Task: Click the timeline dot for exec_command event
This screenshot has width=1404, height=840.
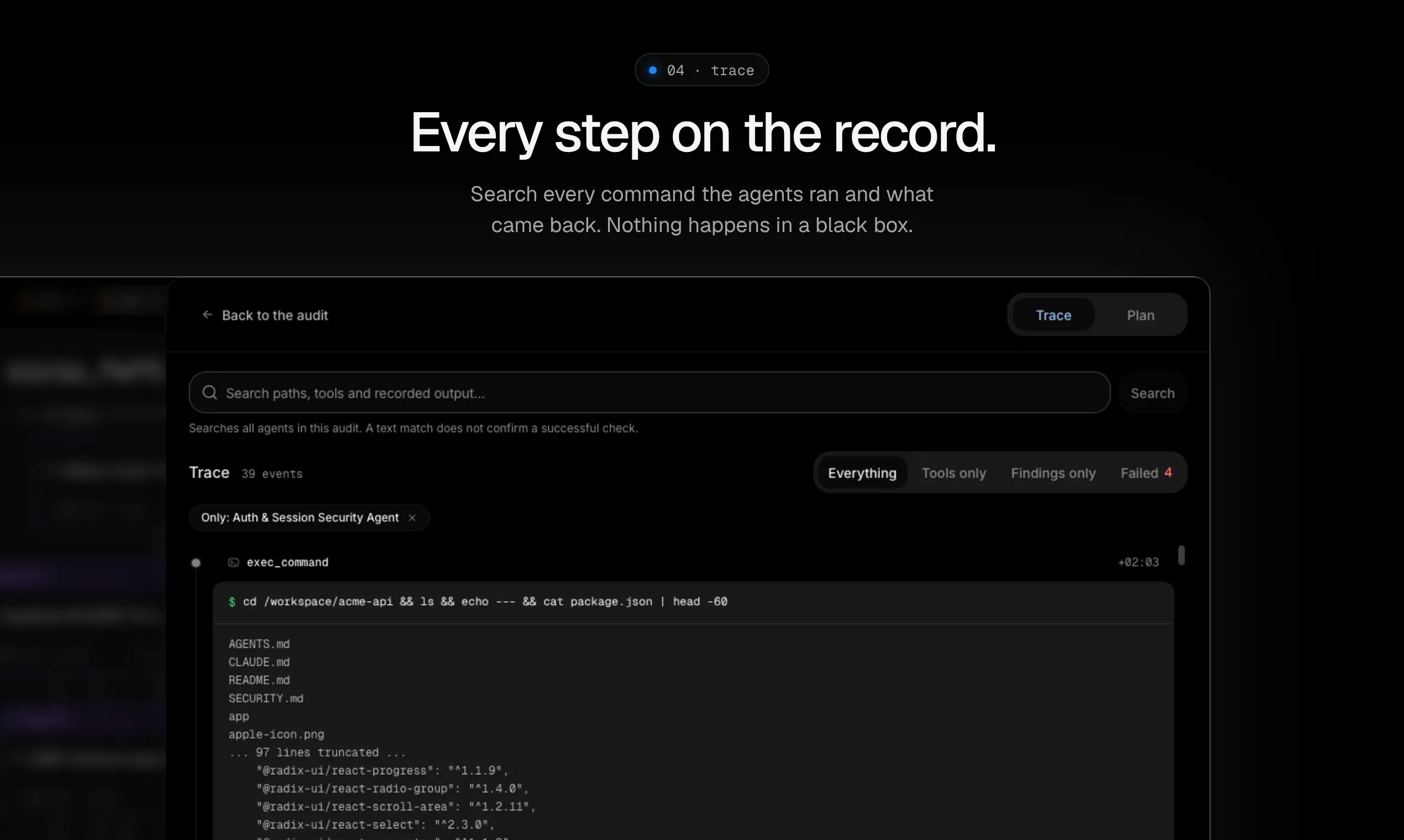Action: pyautogui.click(x=196, y=563)
